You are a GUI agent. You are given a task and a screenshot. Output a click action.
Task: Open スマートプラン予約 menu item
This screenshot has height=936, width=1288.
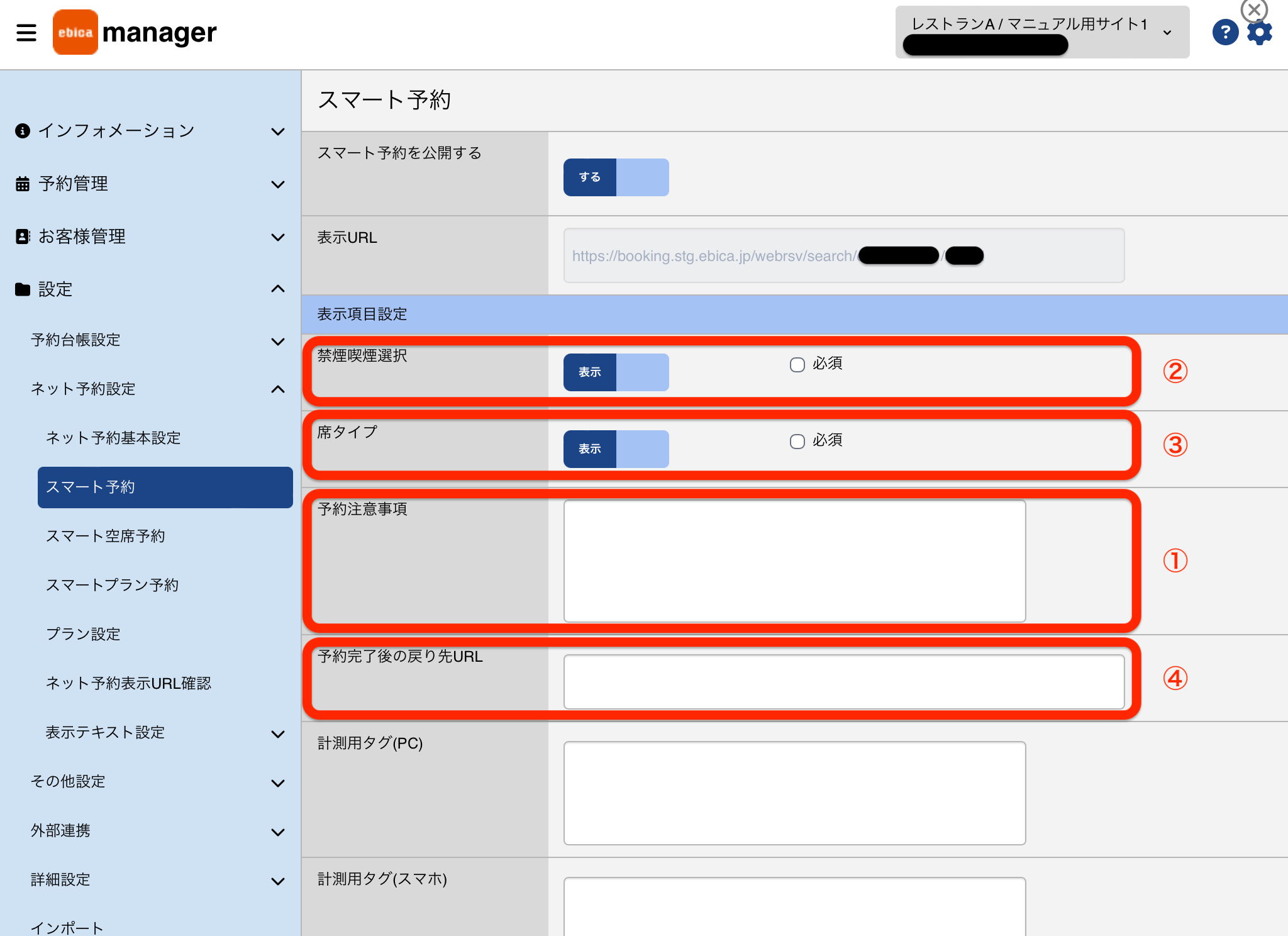point(113,585)
